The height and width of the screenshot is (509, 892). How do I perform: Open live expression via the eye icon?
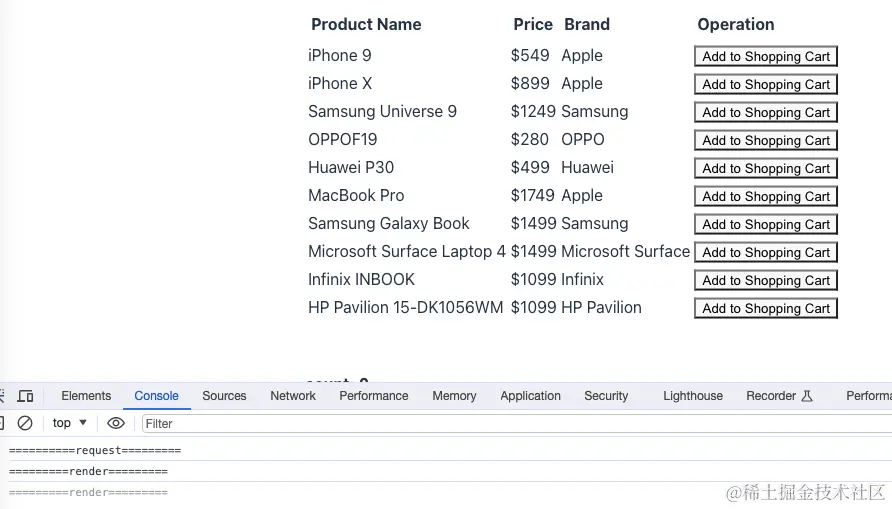(116, 423)
